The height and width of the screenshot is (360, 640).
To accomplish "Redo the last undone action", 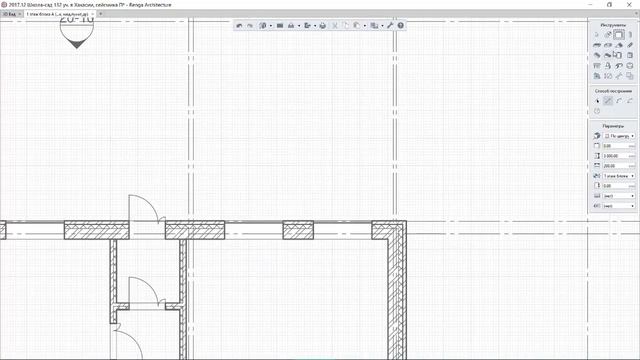I will pyautogui.click(x=250, y=25).
